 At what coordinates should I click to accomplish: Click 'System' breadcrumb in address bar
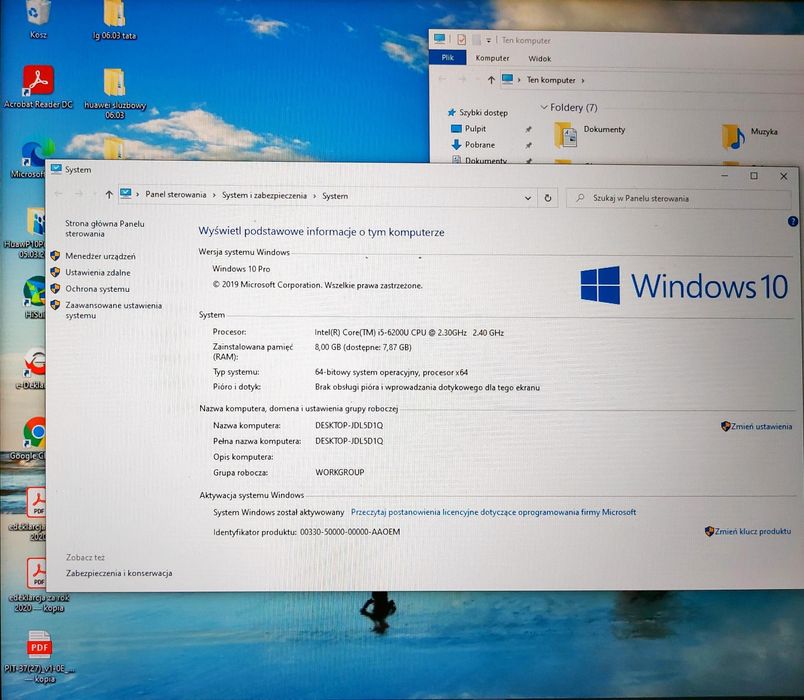(335, 196)
